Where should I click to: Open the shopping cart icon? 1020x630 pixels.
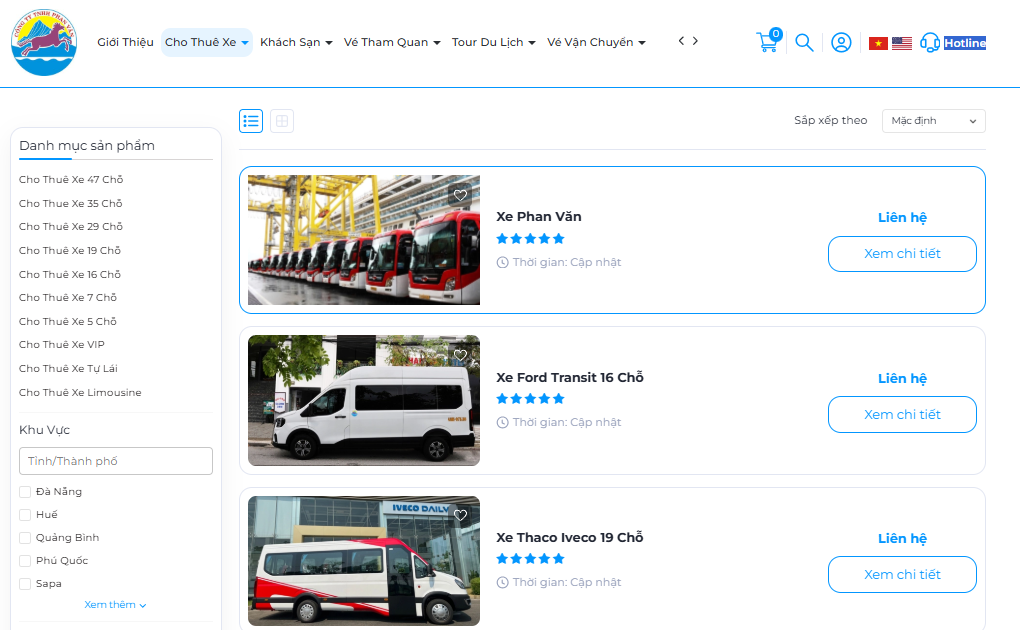pyautogui.click(x=768, y=42)
